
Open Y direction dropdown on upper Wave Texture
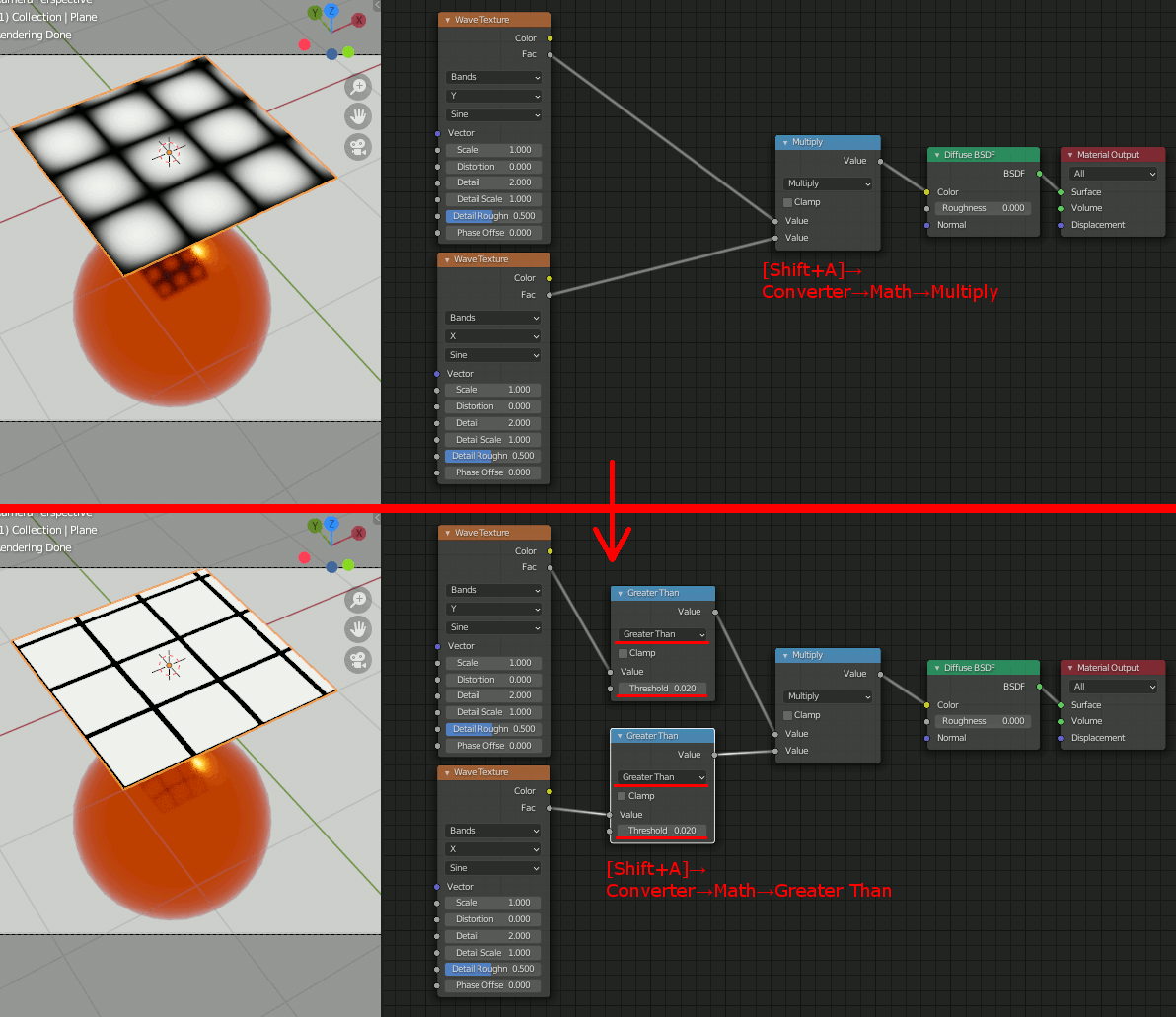tap(493, 96)
